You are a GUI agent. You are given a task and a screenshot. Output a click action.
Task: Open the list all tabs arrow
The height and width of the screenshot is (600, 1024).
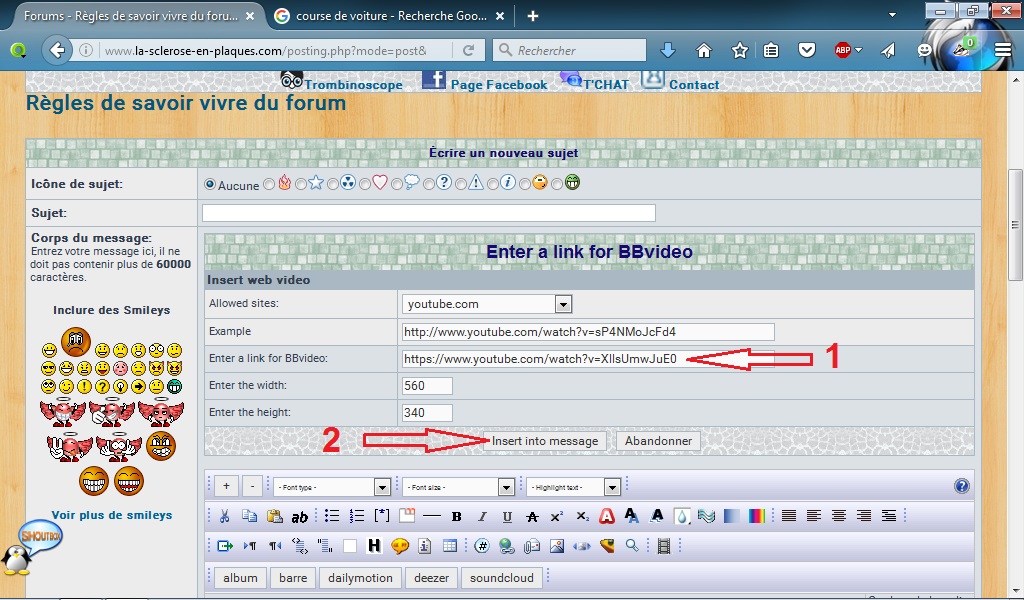pos(892,14)
